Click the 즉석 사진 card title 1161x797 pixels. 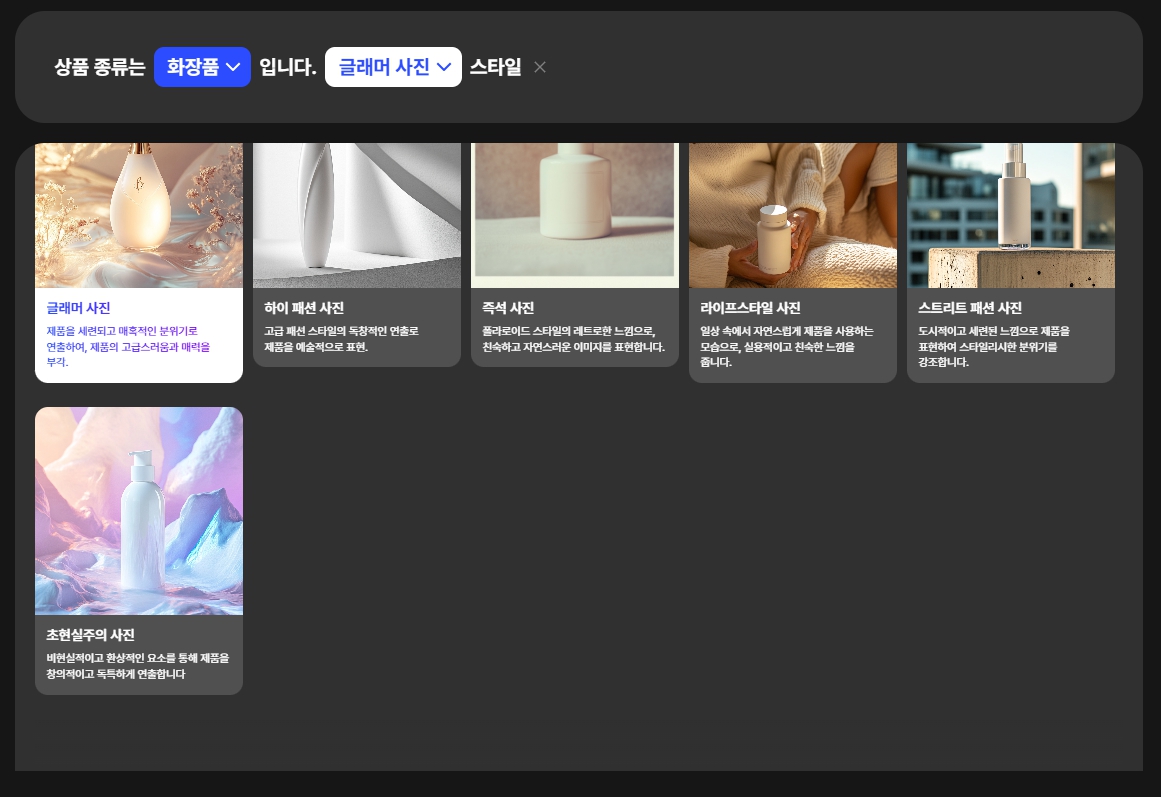pyautogui.click(x=509, y=308)
